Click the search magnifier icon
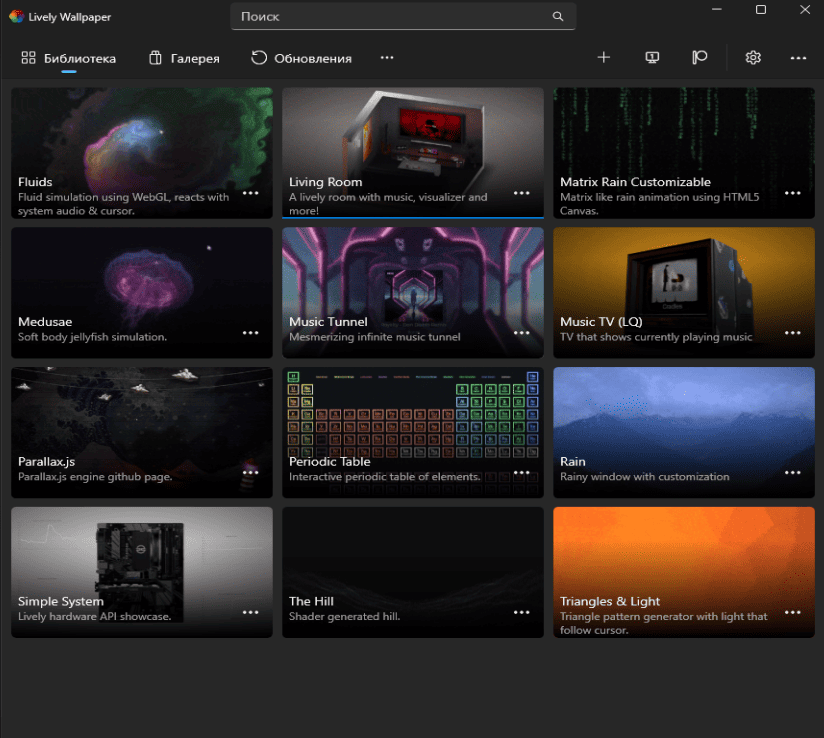Viewport: 824px width, 738px height. click(558, 17)
